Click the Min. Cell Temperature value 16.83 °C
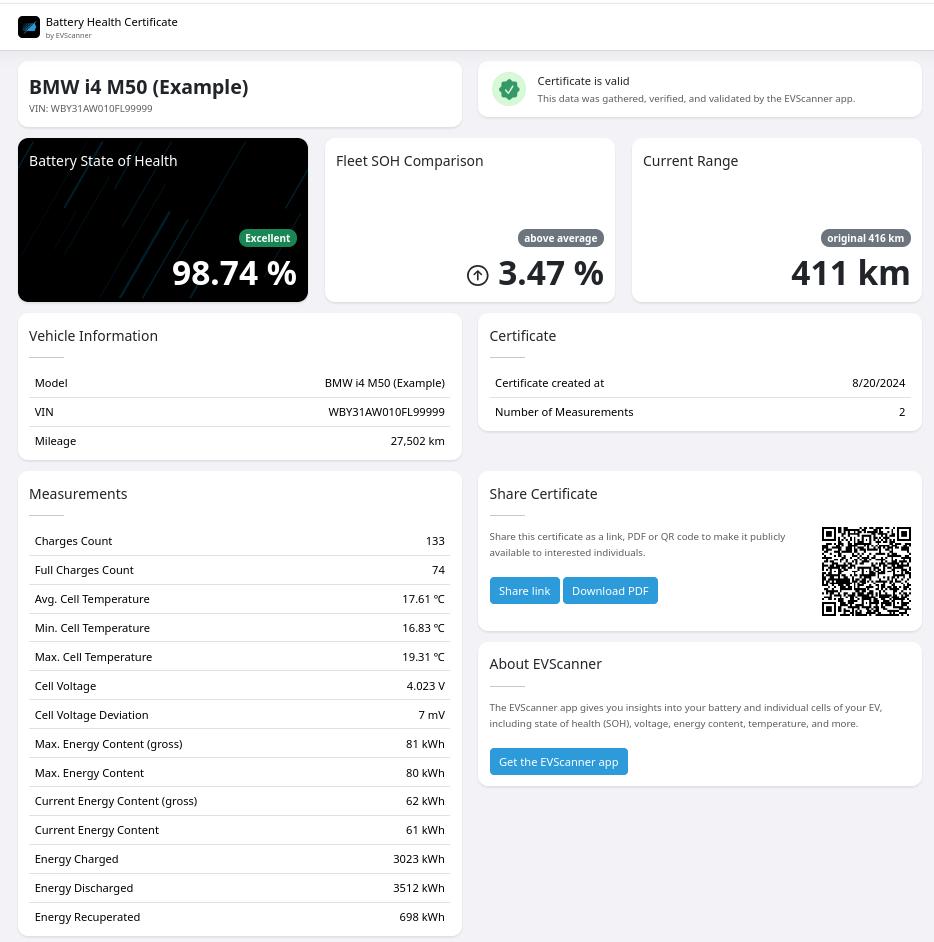934x942 pixels. tap(423, 628)
